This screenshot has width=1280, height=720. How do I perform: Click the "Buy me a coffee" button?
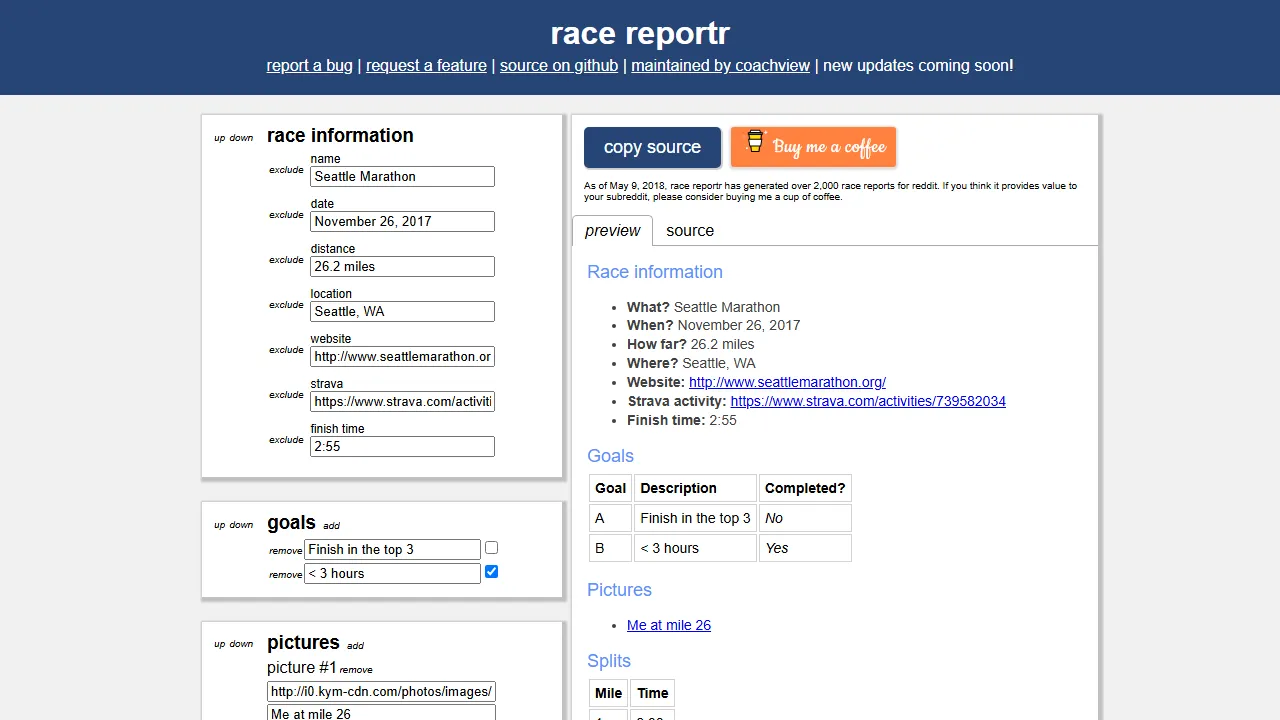click(x=813, y=147)
